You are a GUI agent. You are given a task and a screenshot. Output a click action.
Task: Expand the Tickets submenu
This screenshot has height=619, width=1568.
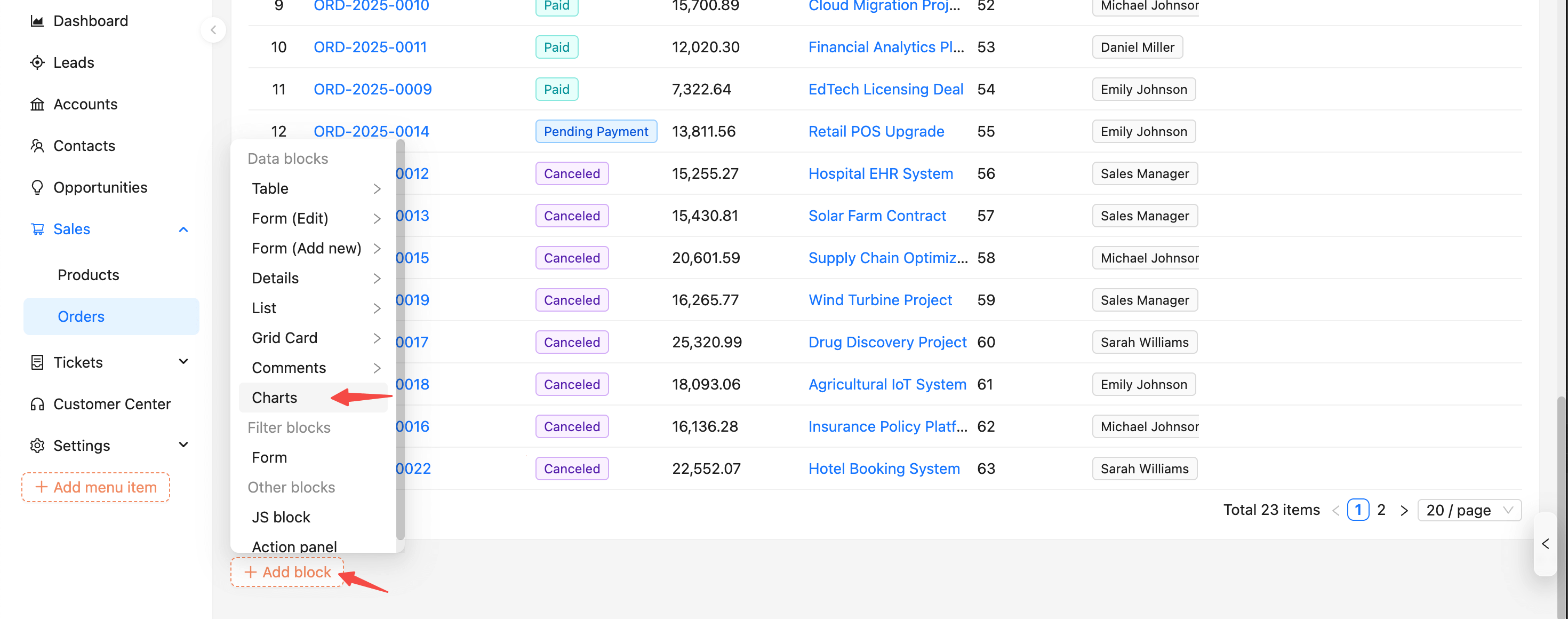click(x=183, y=362)
